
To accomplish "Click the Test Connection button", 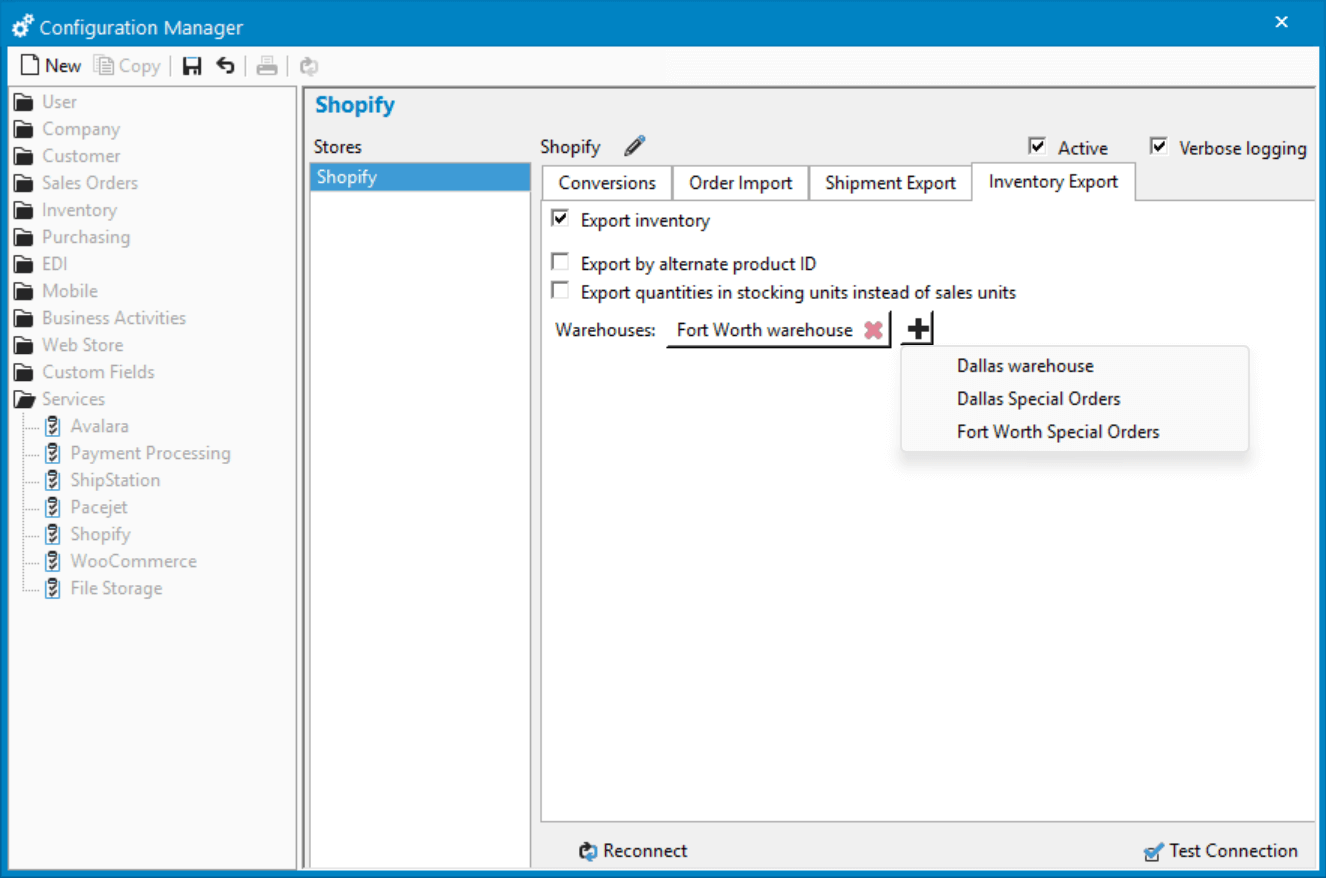I will pyautogui.click(x=1221, y=851).
